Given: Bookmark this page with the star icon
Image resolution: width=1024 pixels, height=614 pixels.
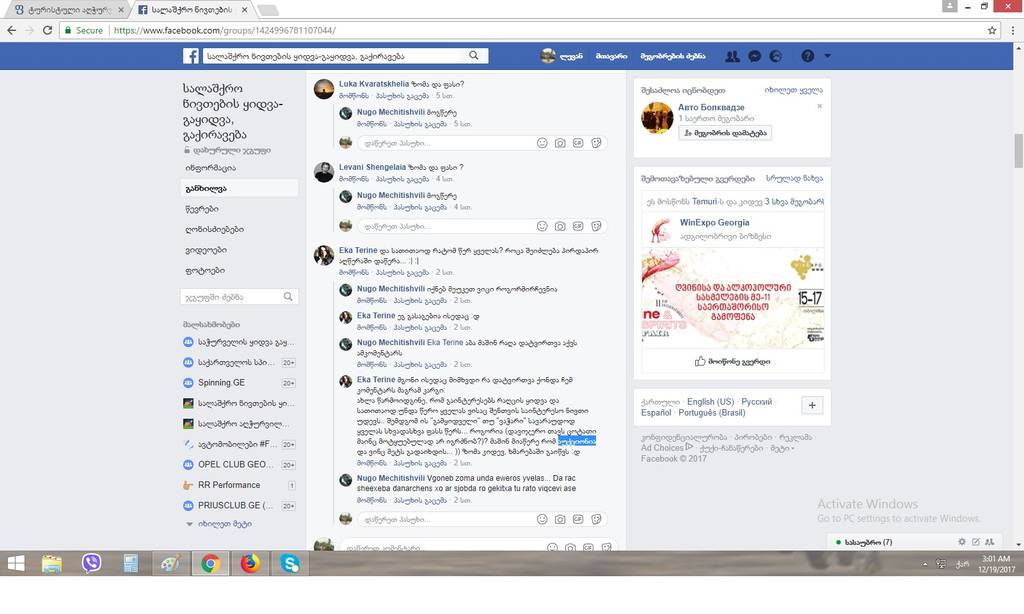Looking at the screenshot, I should (x=992, y=30).
